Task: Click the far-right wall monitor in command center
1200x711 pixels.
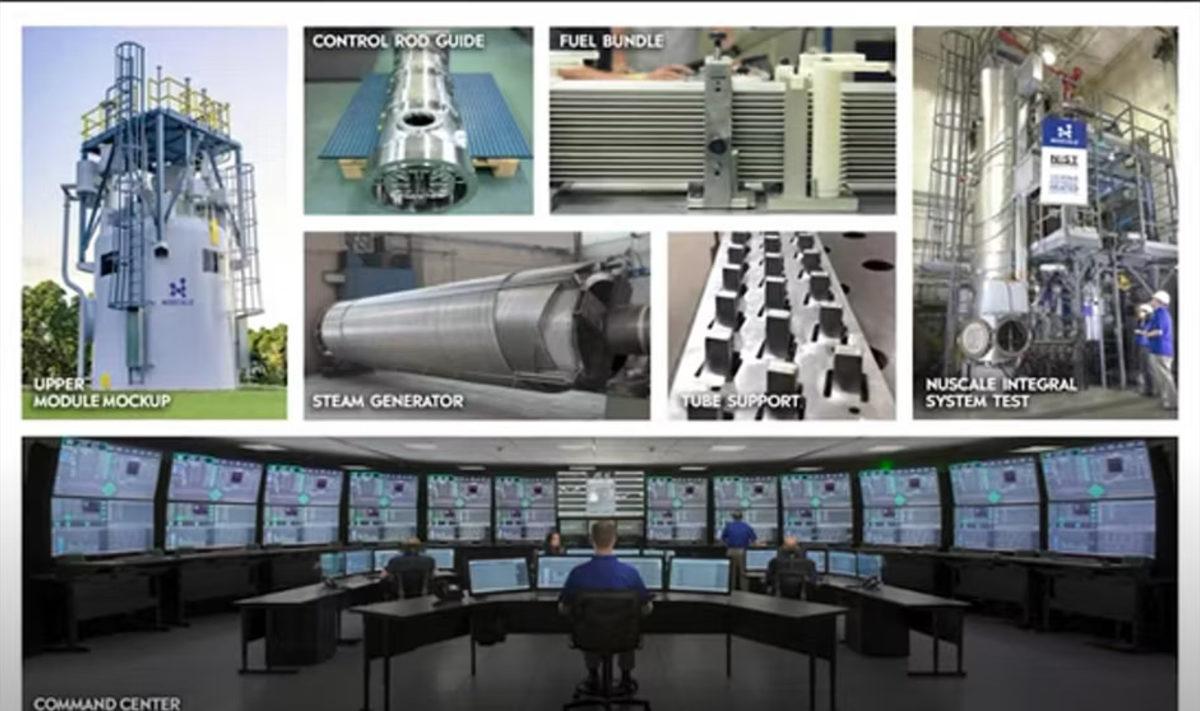Action: point(1096,498)
